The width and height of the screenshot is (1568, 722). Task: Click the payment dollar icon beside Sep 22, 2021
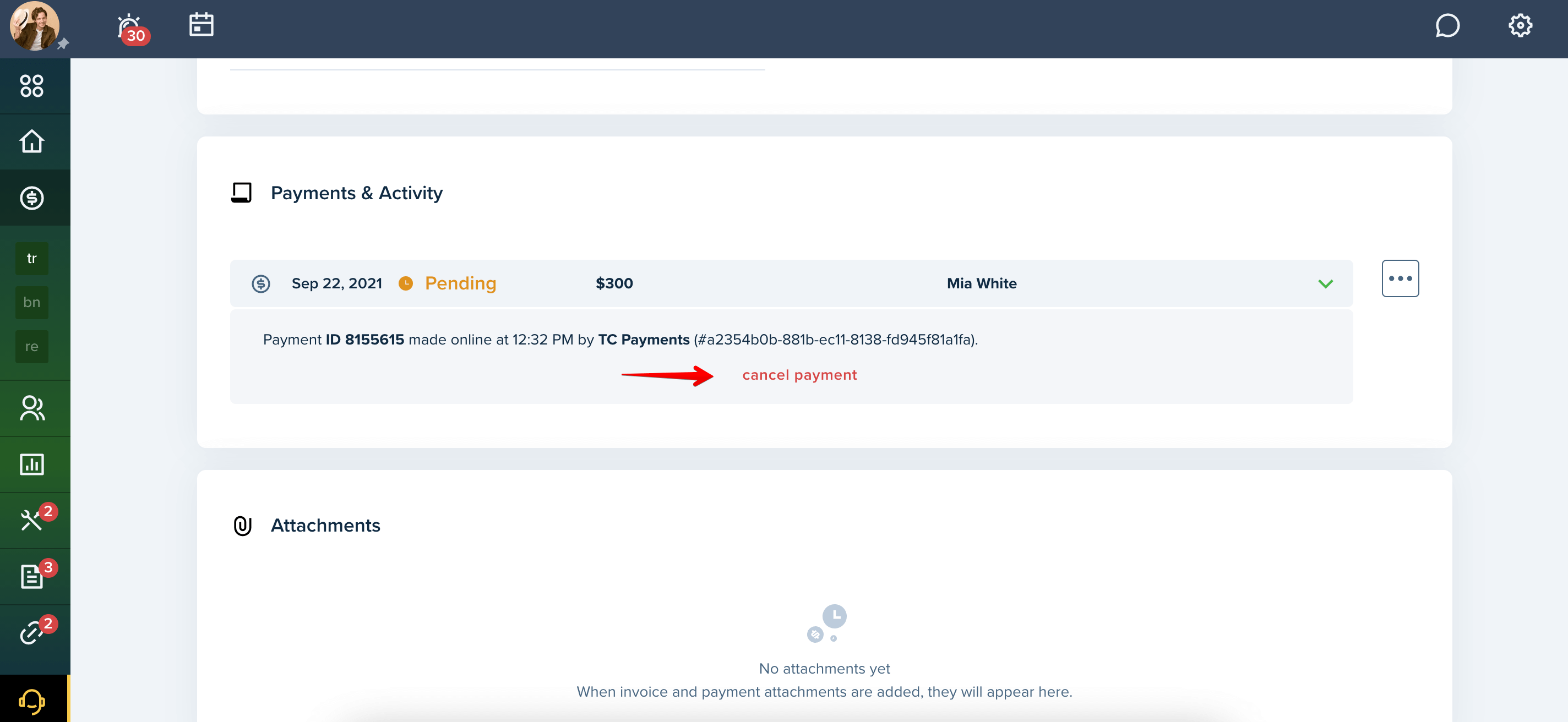coord(260,283)
